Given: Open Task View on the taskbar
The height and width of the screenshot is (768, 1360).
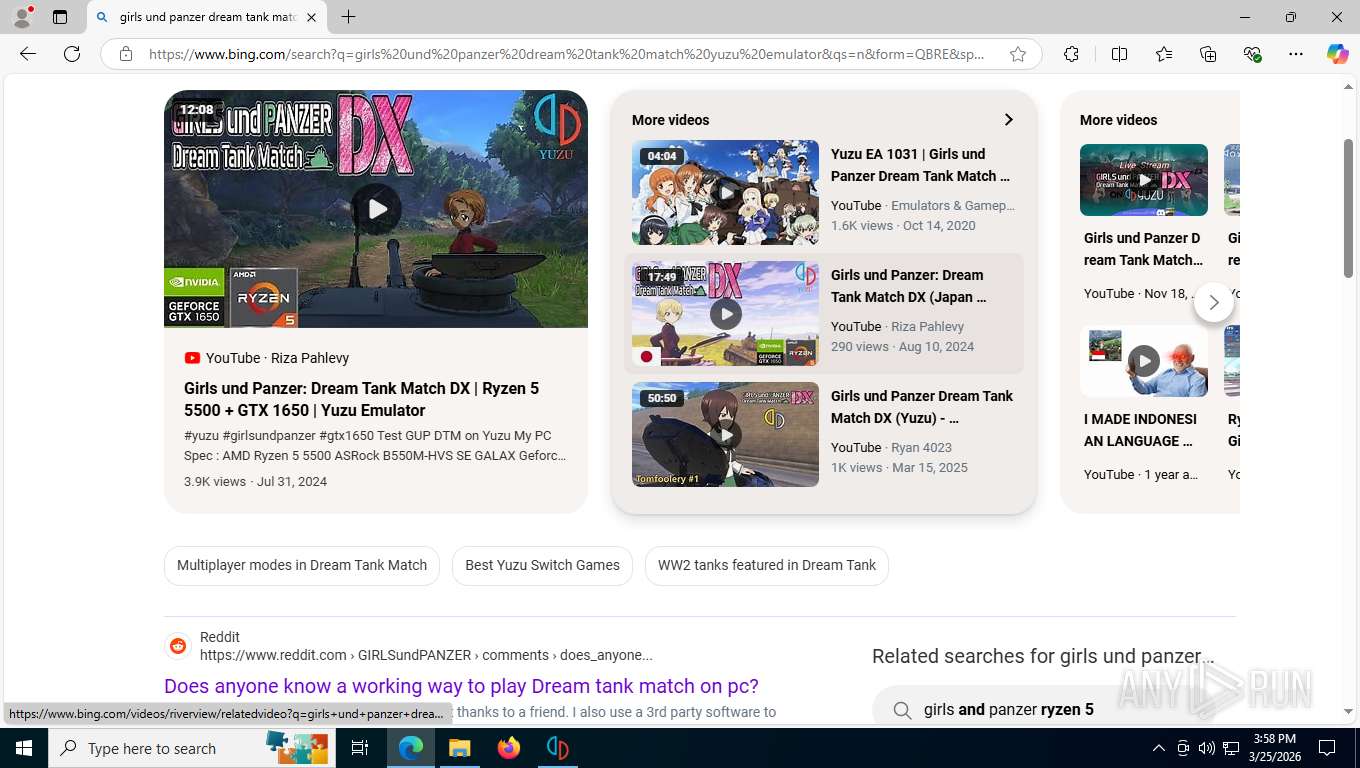Looking at the screenshot, I should point(360,748).
